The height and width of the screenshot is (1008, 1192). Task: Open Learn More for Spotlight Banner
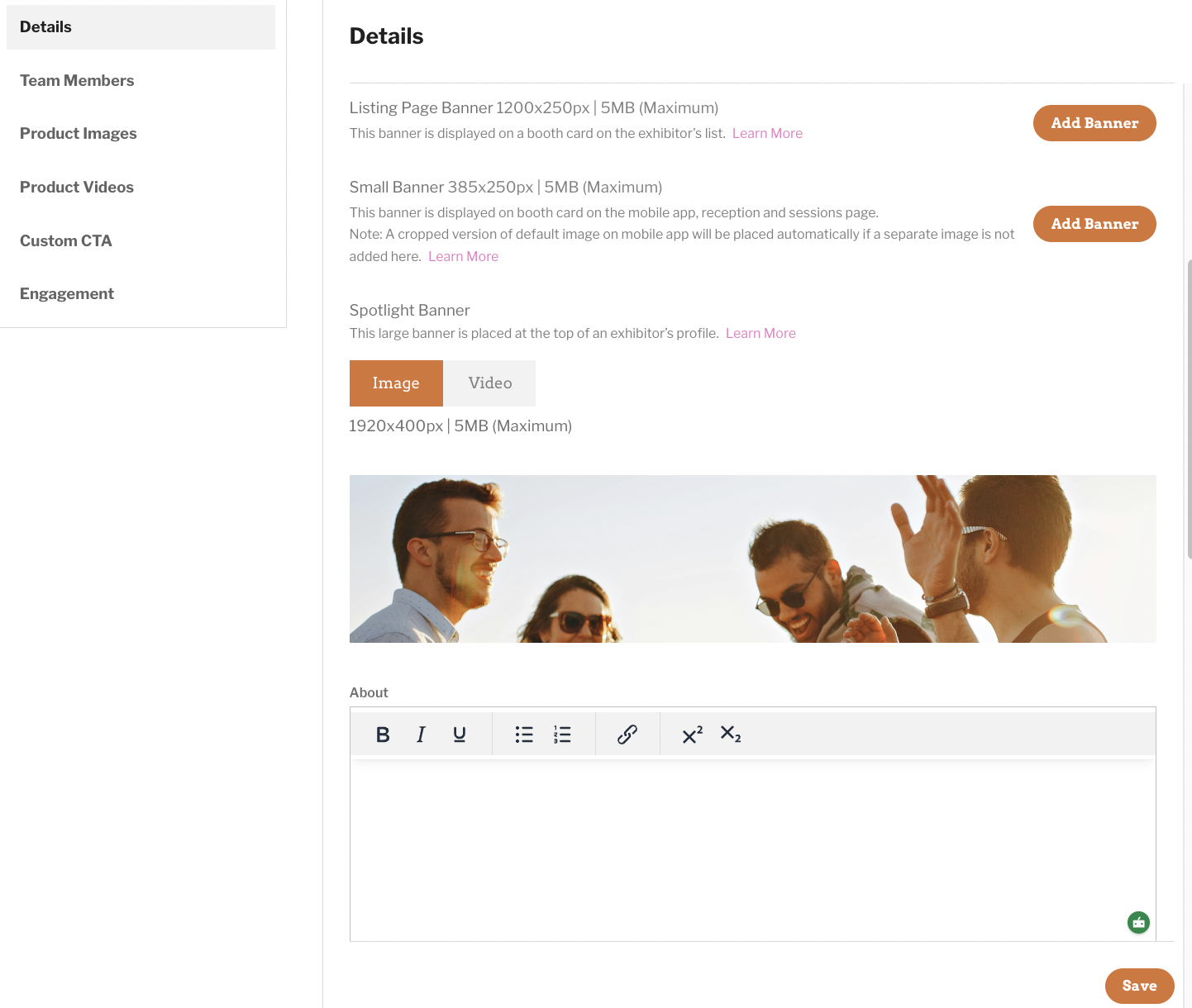pyautogui.click(x=760, y=334)
